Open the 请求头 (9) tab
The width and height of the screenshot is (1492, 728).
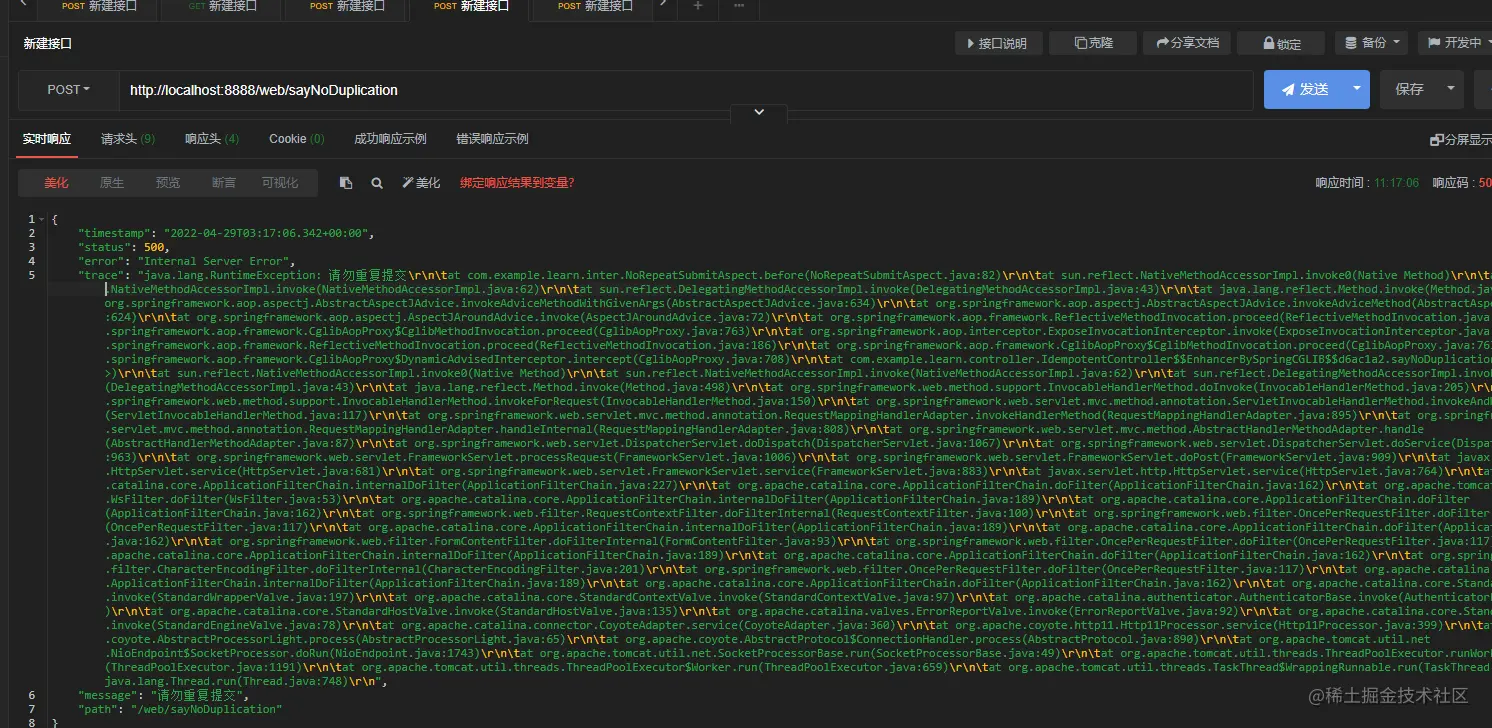pos(128,139)
